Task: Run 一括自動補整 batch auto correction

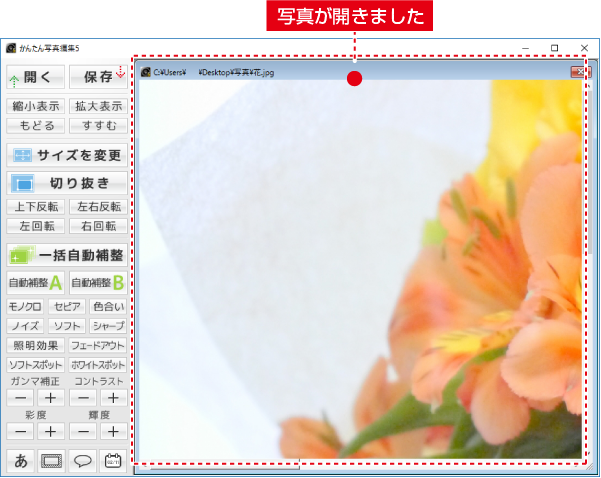Action: click(x=67, y=255)
